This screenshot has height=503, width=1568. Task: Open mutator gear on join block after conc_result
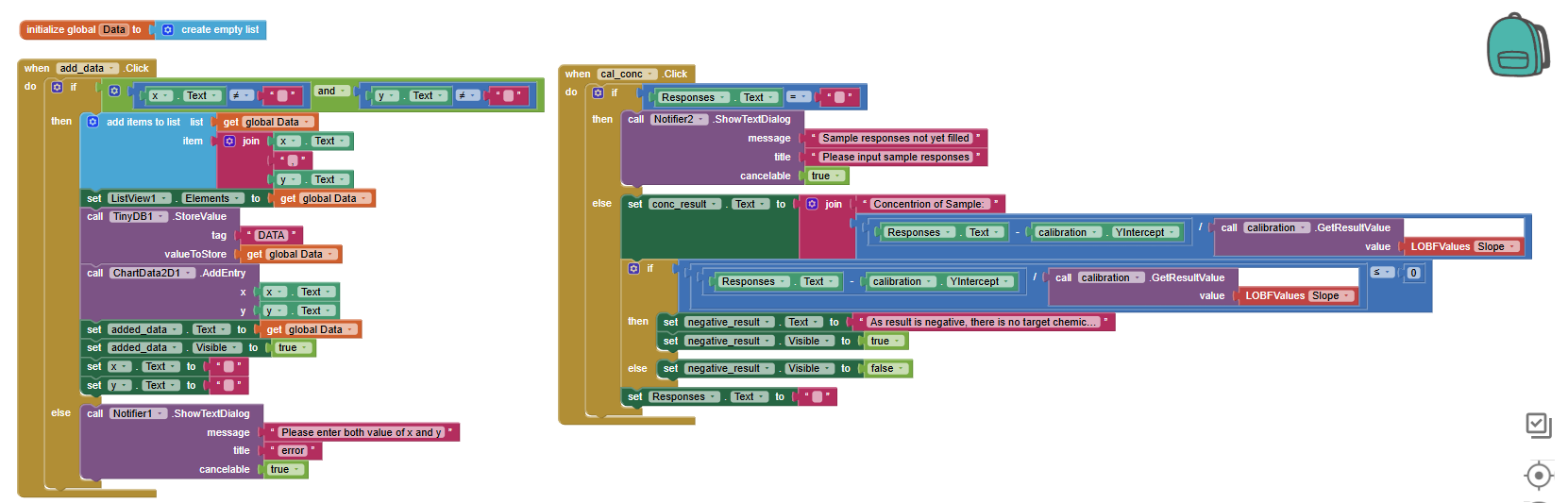(812, 204)
